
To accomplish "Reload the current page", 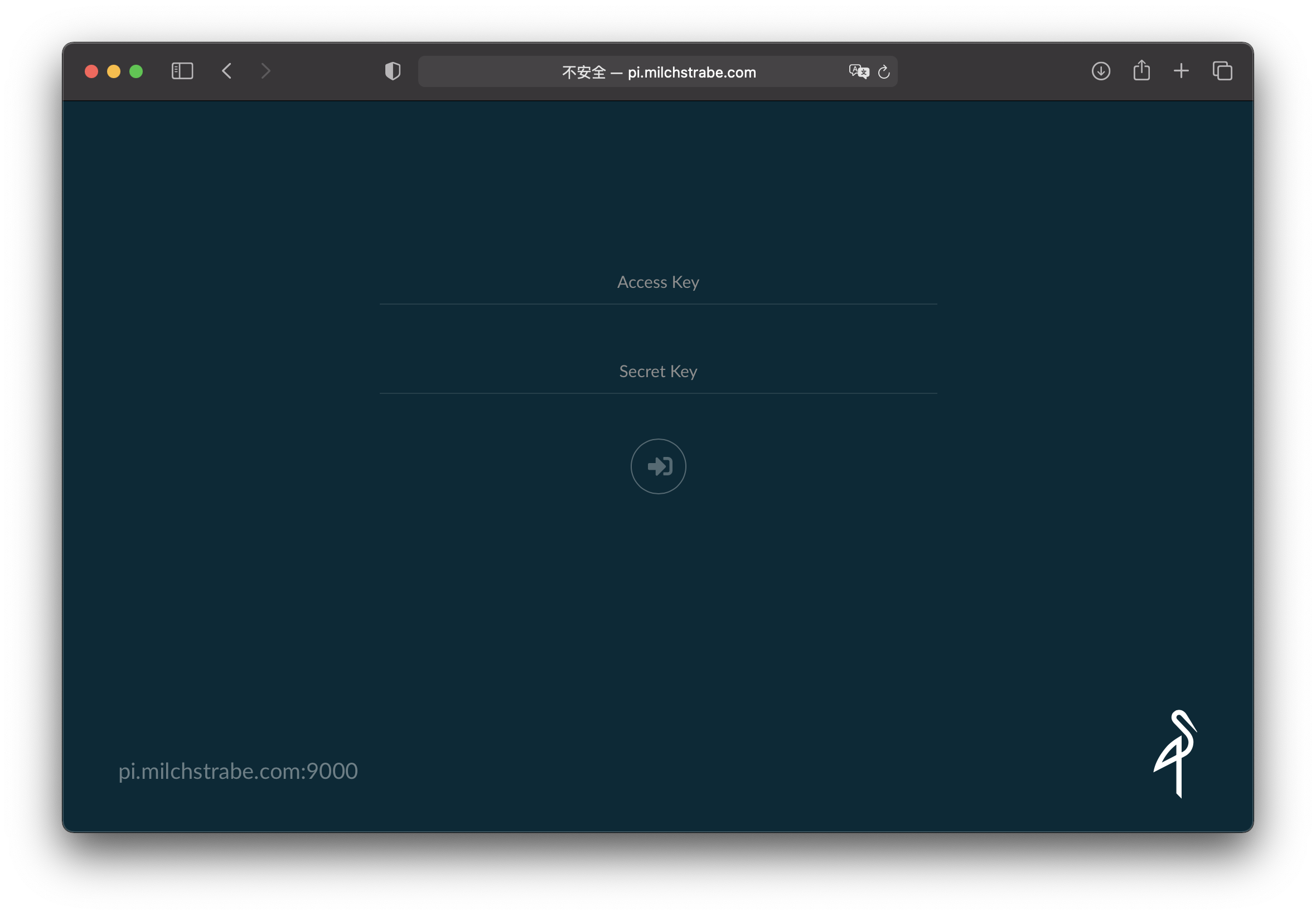I will click(x=883, y=71).
